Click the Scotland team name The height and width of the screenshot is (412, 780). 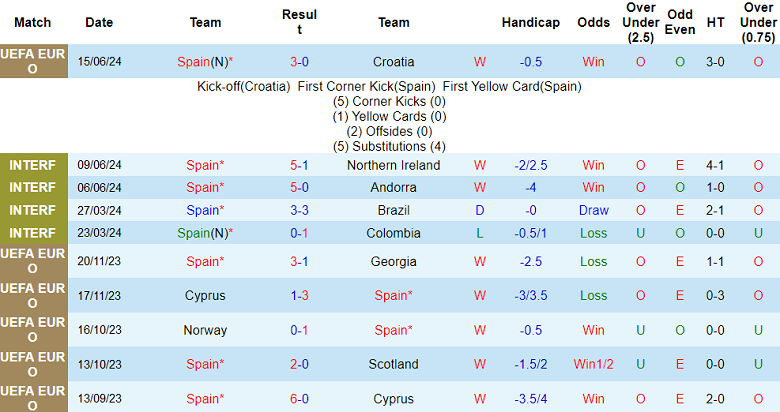[393, 364]
